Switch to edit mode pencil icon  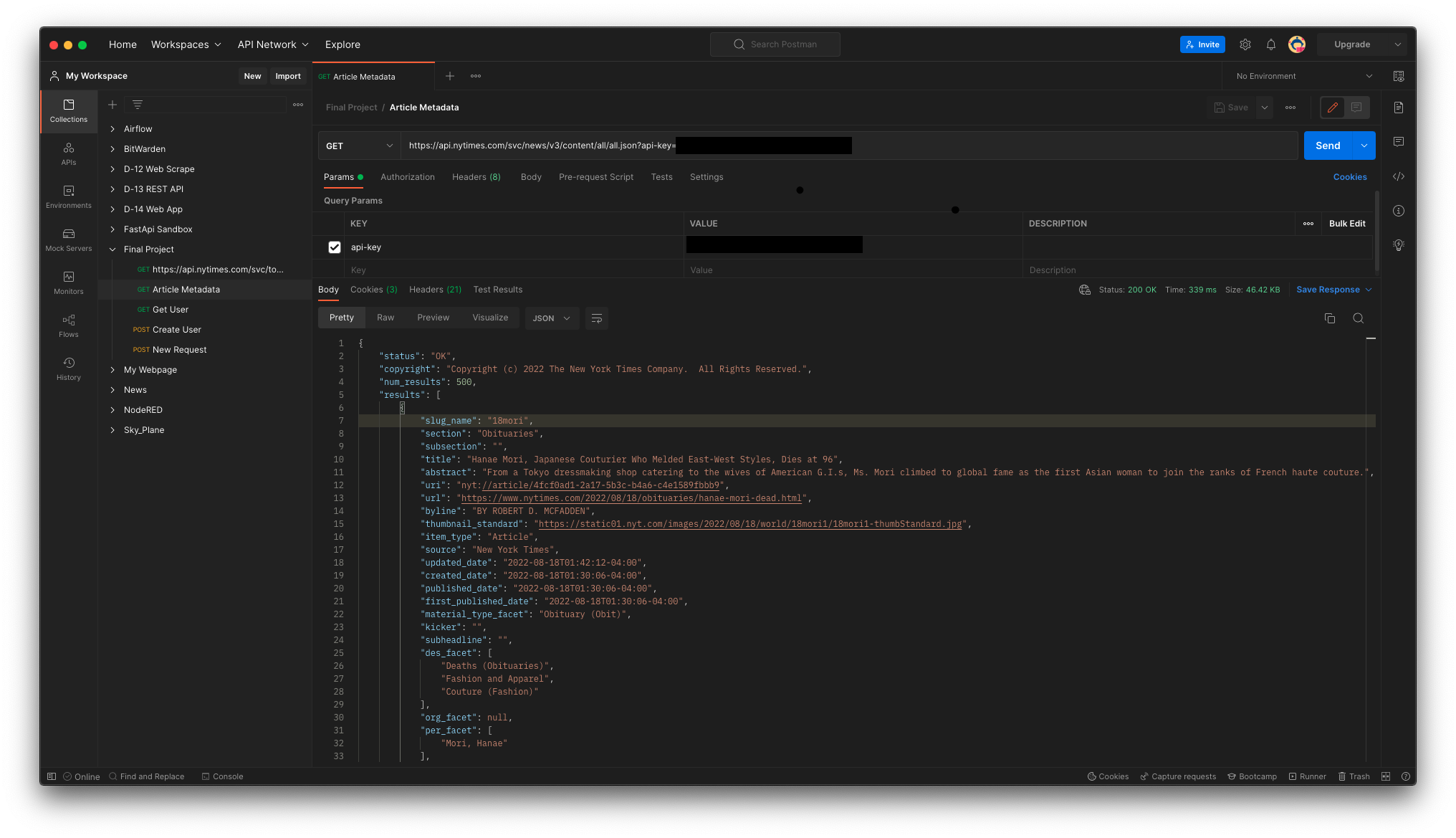tap(1333, 108)
